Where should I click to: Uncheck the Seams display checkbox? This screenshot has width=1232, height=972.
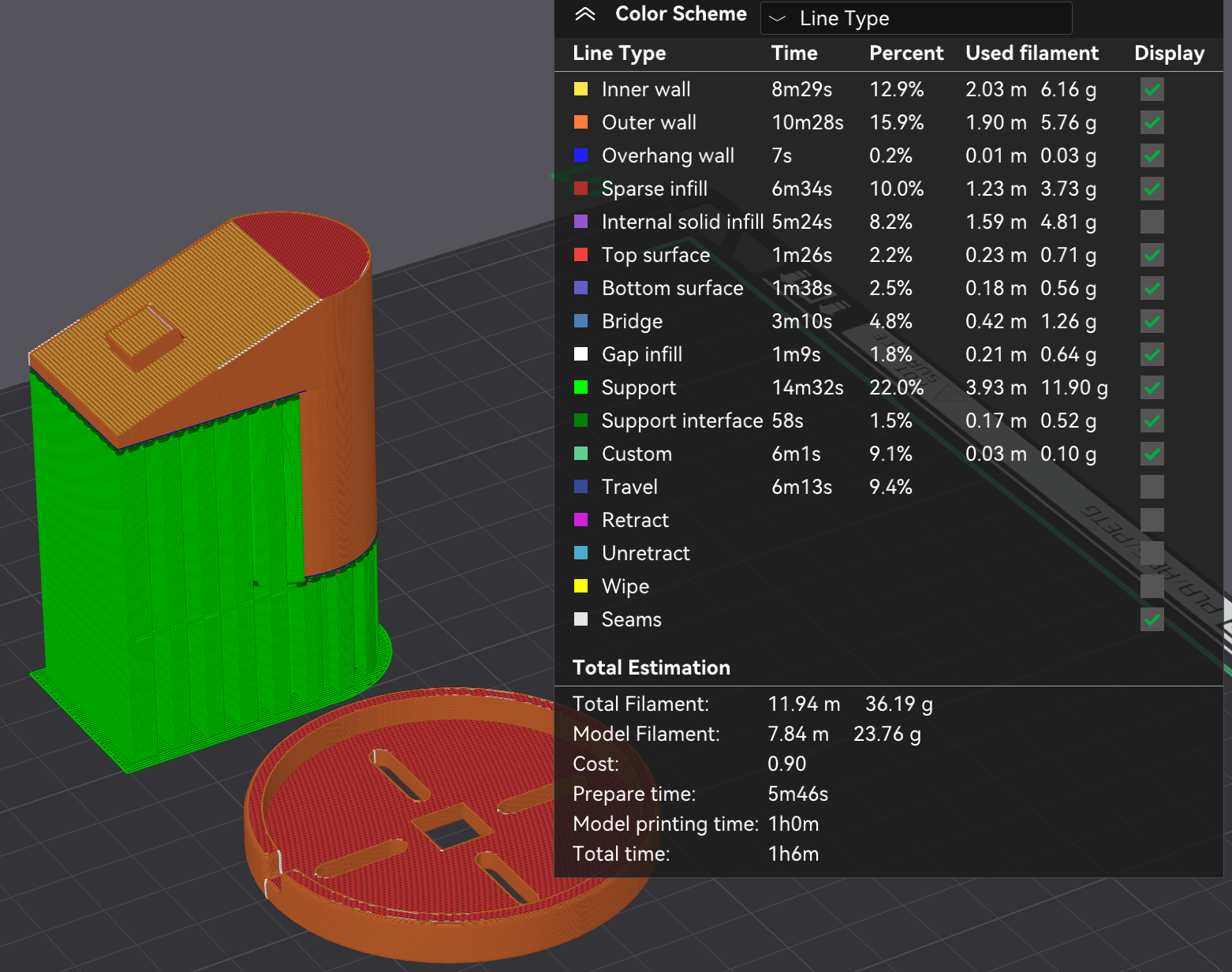coord(1152,619)
